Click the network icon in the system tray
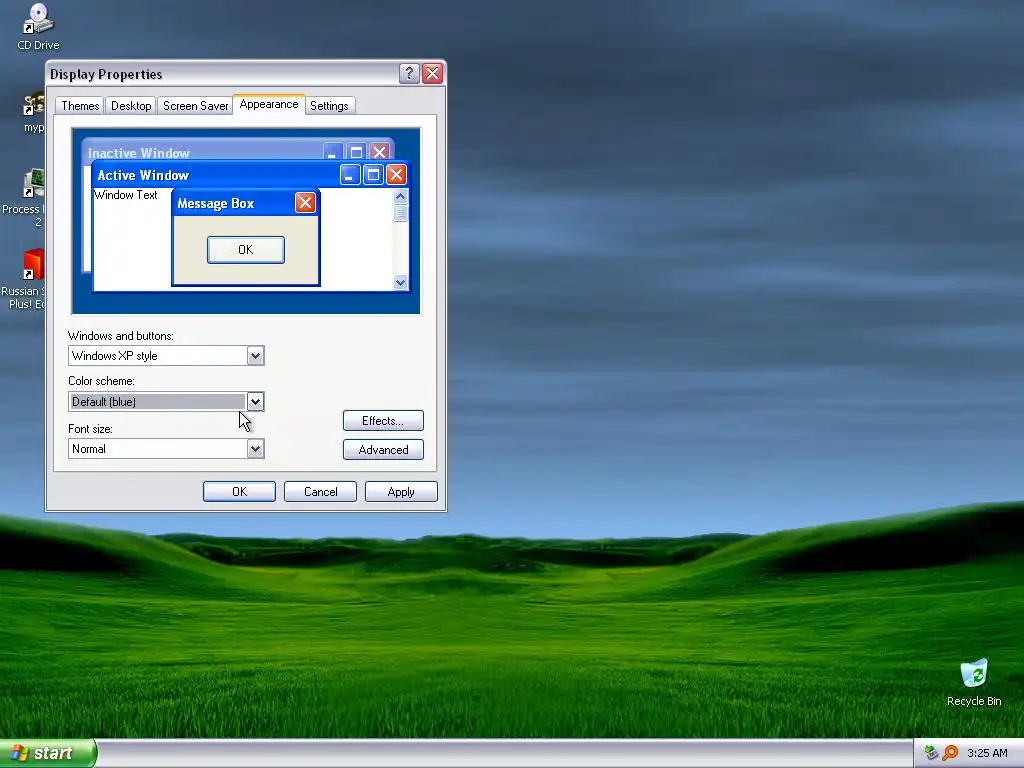Image resolution: width=1024 pixels, height=768 pixels. click(931, 753)
